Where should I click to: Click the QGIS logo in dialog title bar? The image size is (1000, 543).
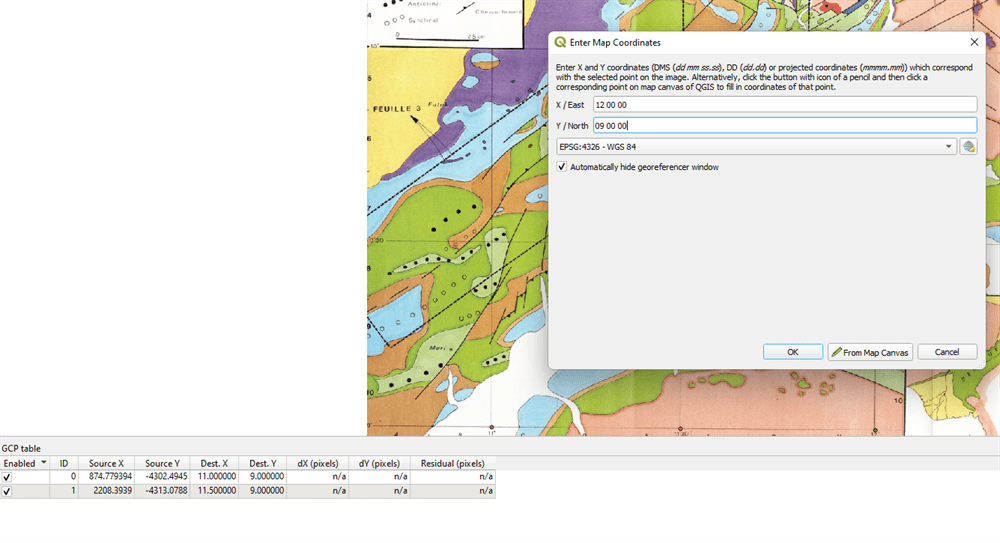560,43
